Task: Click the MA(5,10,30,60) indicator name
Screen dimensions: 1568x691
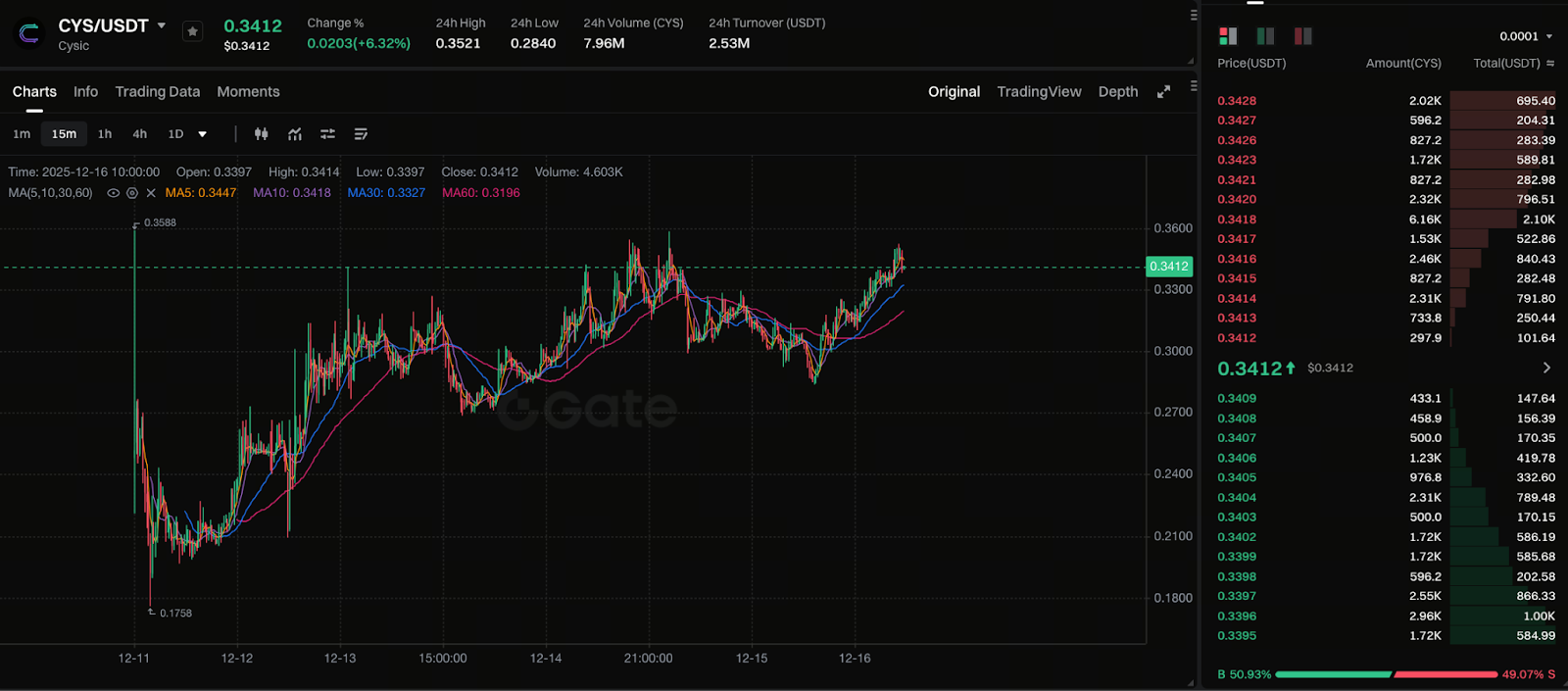Action: click(x=50, y=193)
